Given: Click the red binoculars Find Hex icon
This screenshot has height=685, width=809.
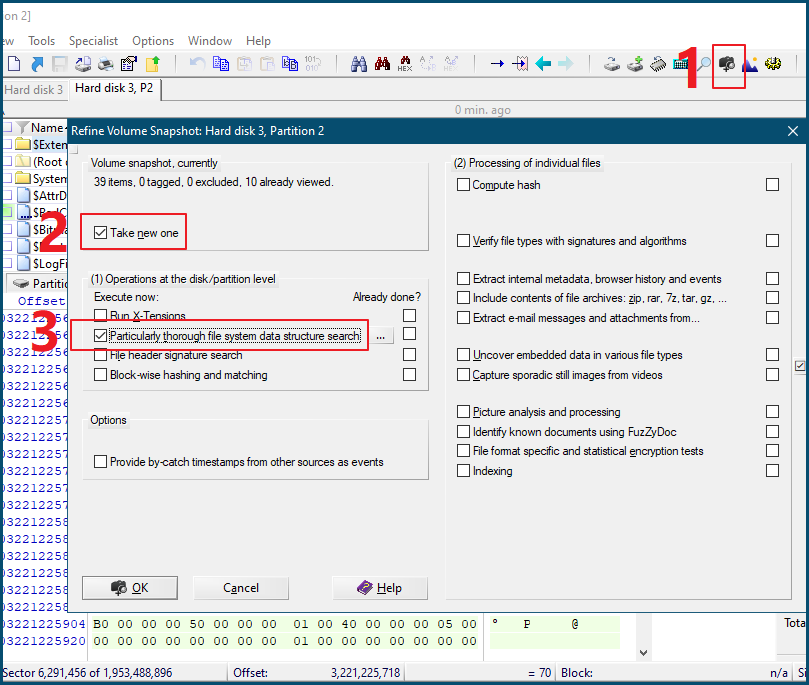Looking at the screenshot, I should tap(381, 64).
